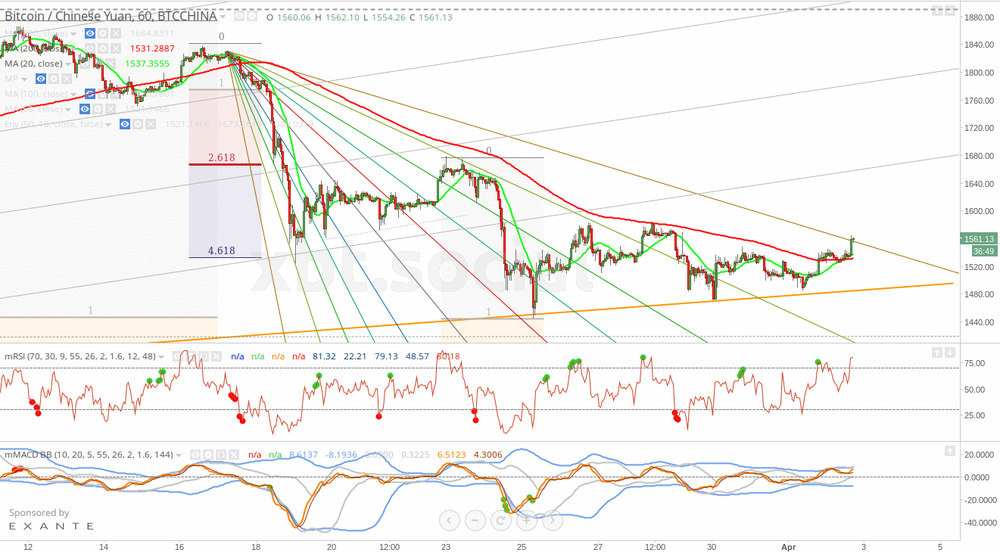Toggle eye for MA (200, close) showing 1531.2887

click(90, 48)
